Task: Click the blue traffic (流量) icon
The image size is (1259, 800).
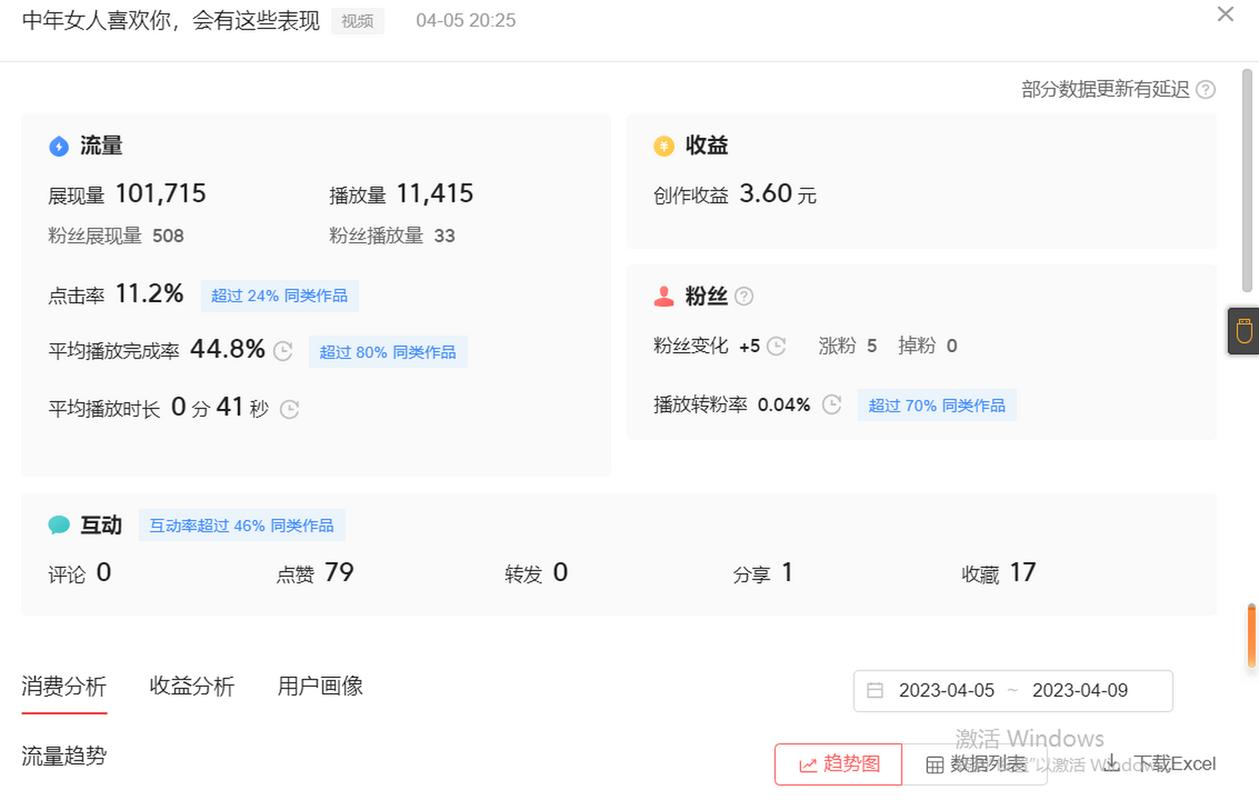Action: 59,146
